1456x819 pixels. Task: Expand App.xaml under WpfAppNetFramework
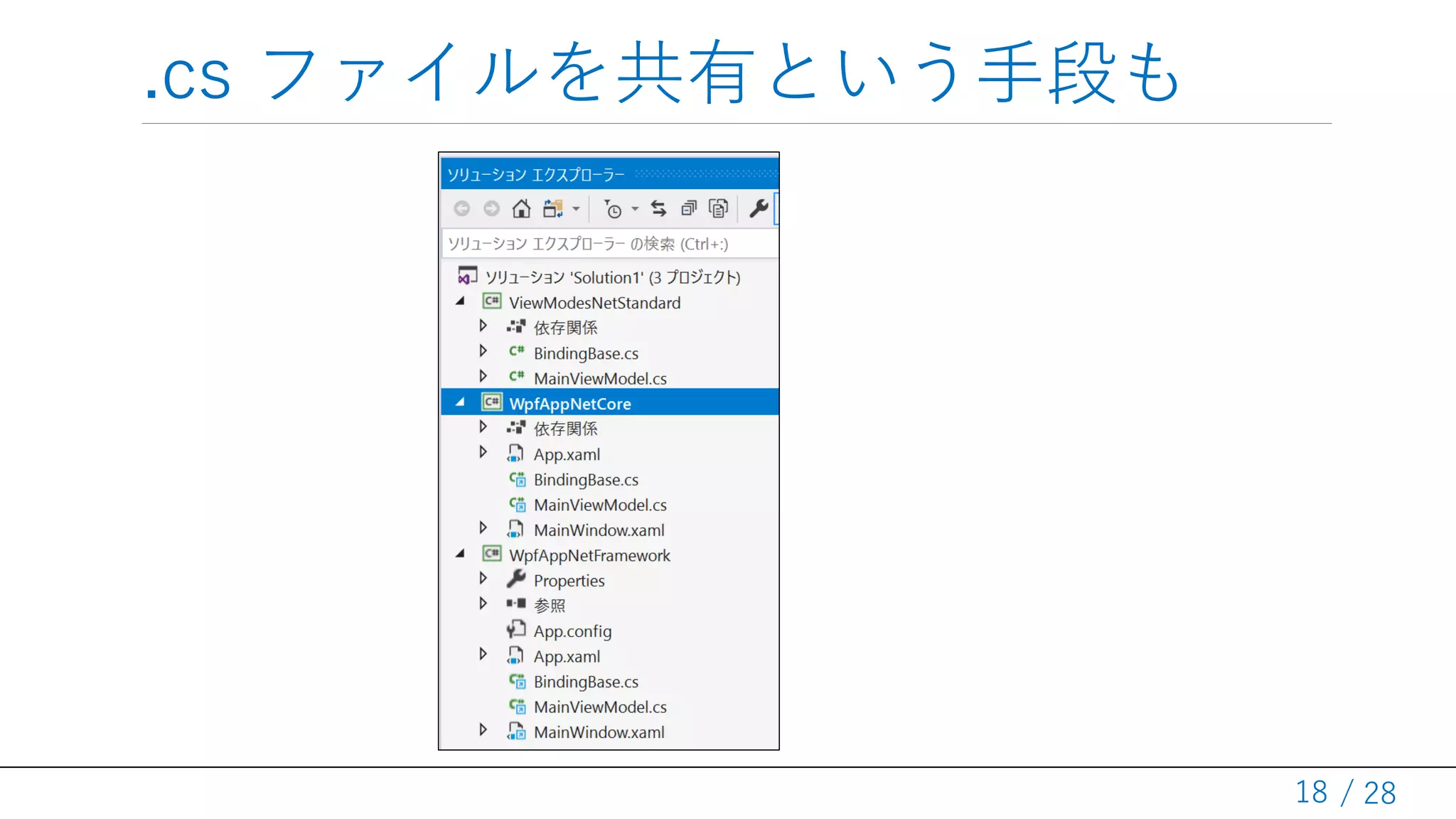tap(483, 654)
